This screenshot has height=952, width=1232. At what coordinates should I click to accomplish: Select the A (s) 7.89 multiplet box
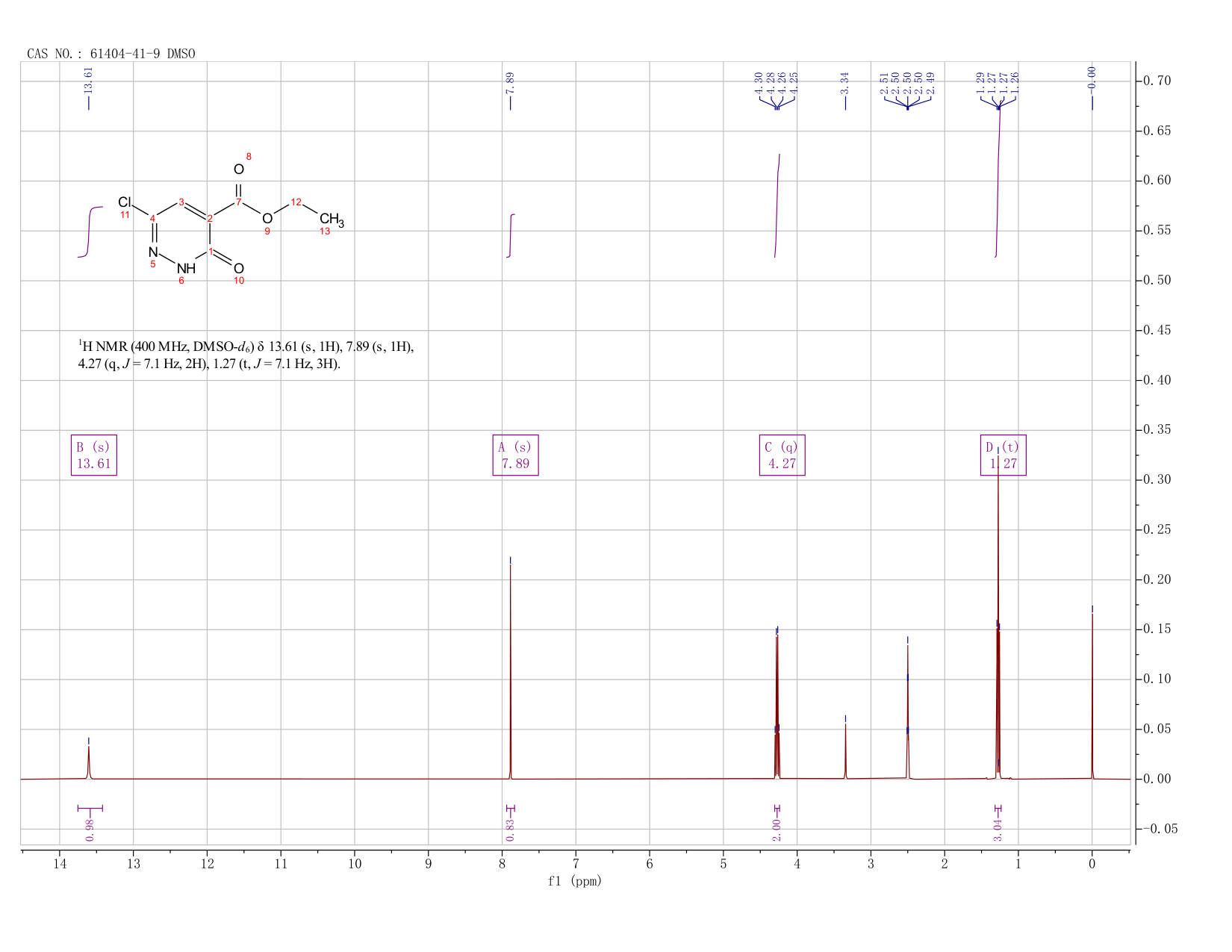point(515,455)
